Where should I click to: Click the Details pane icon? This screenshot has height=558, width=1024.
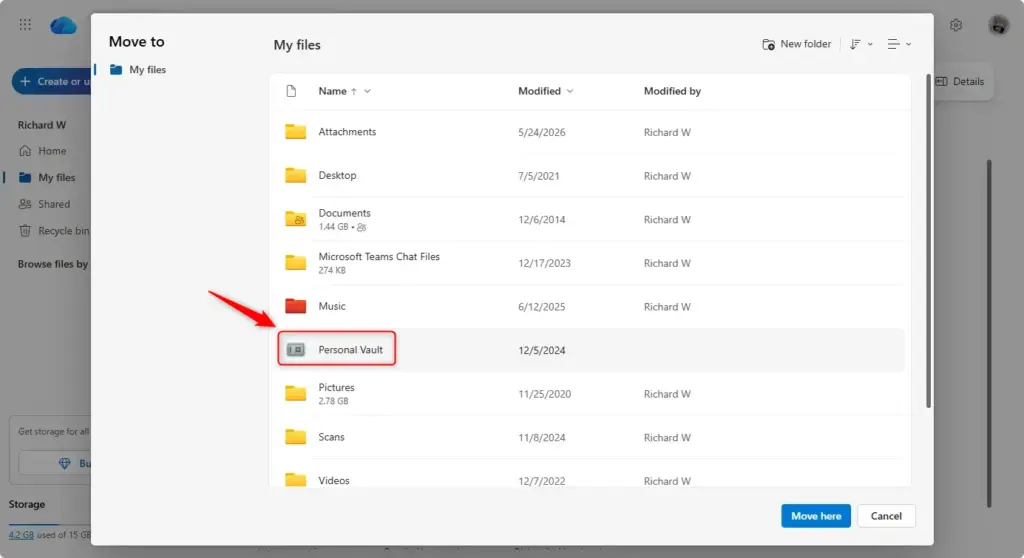click(x=942, y=82)
